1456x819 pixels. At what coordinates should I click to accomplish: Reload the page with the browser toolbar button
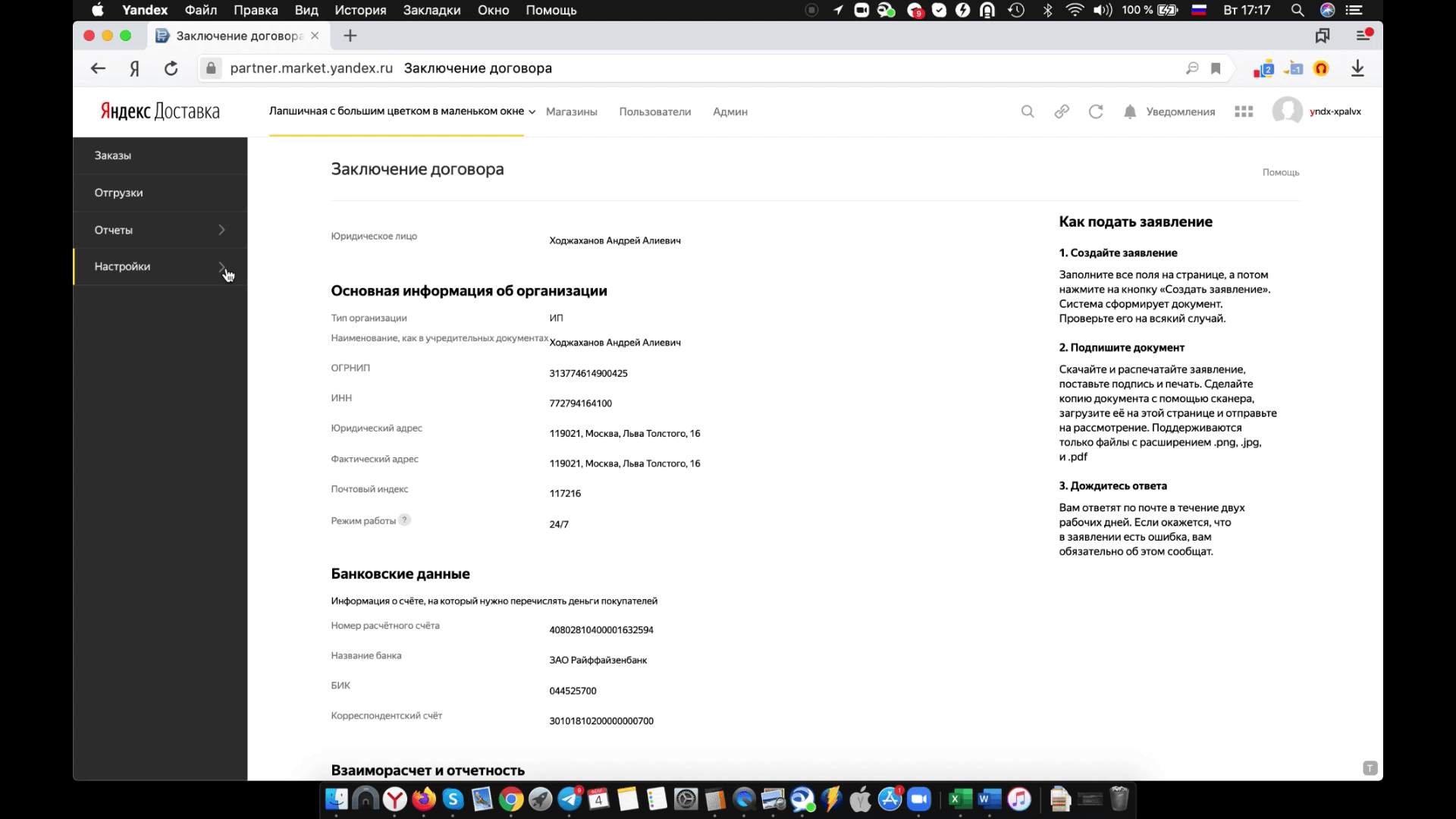point(171,68)
